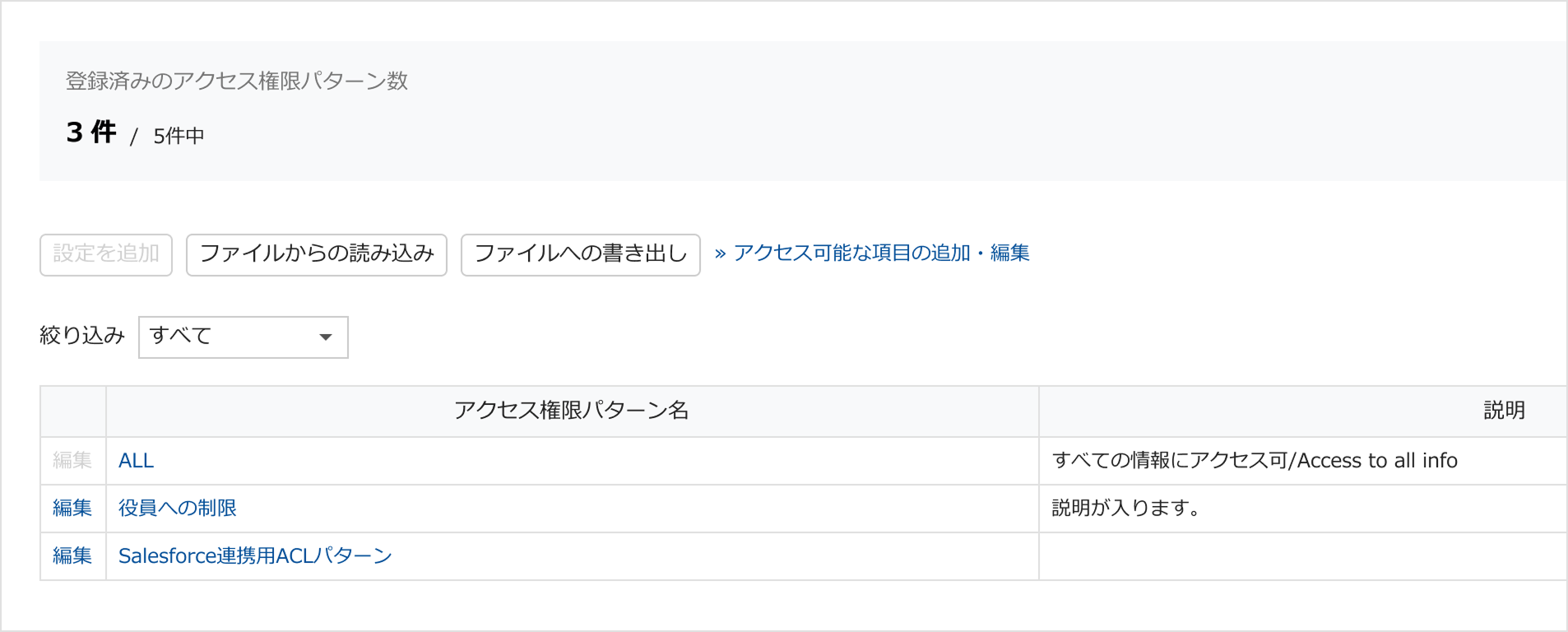
Task: Click the アクセス権限パターン名 column header
Action: coord(572,411)
